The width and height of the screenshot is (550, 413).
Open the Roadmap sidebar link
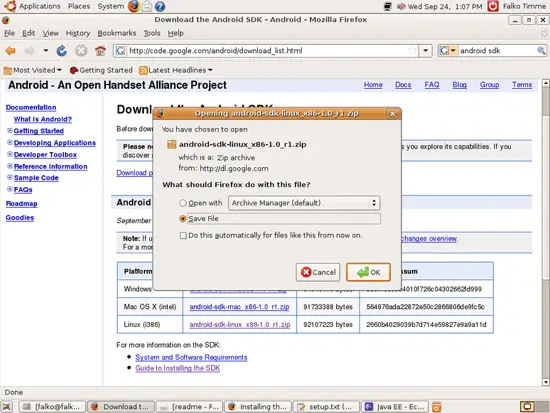(x=22, y=204)
